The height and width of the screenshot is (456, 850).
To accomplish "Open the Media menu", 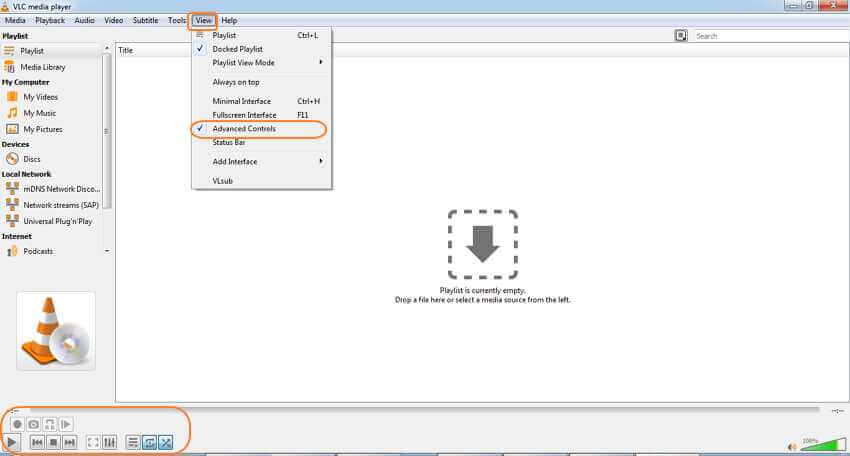I will tap(15, 21).
